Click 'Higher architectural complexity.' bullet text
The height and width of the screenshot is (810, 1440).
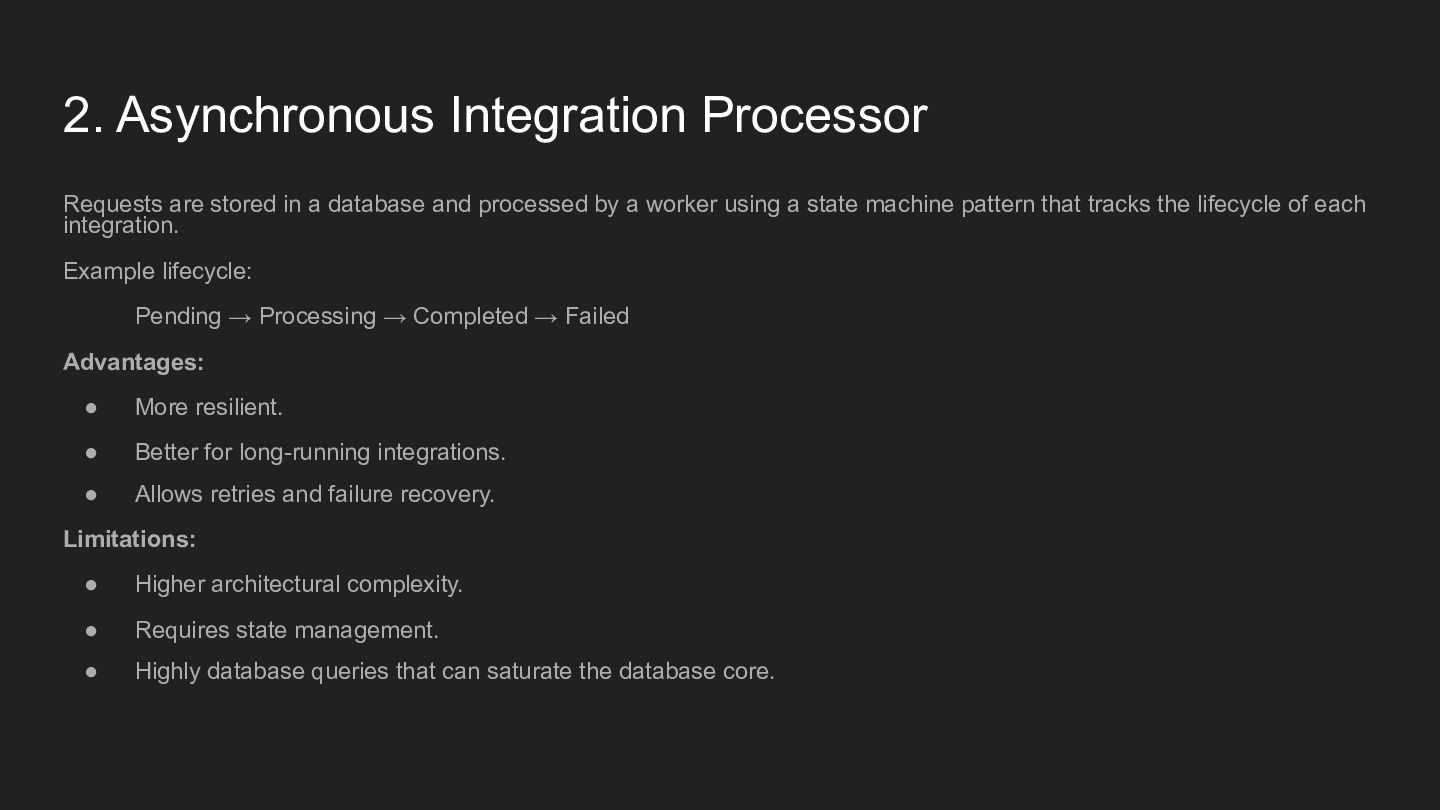tap(299, 584)
